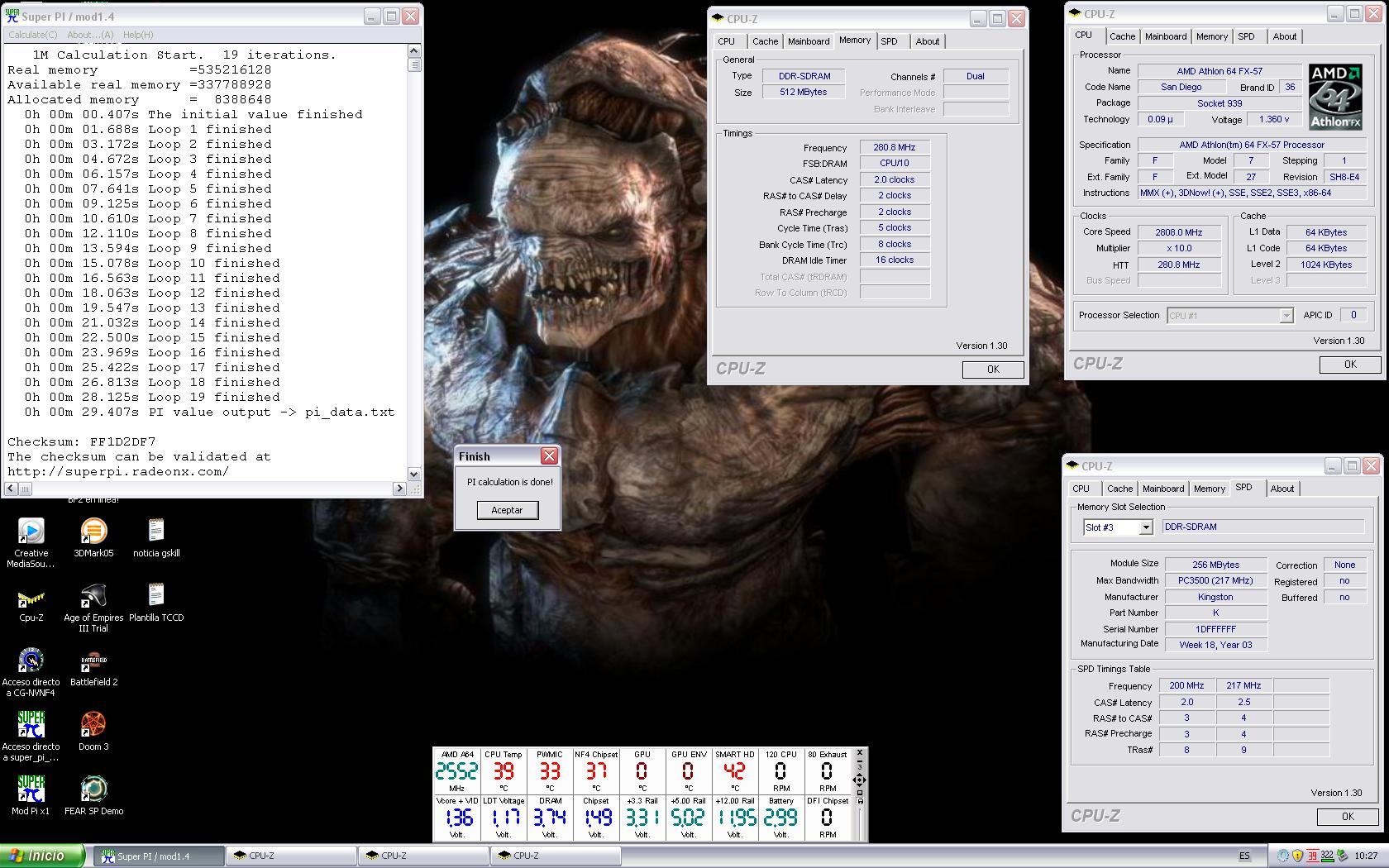The width and height of the screenshot is (1389, 868).
Task: Open the FEAR SP Demo shortcut
Action: (x=93, y=789)
